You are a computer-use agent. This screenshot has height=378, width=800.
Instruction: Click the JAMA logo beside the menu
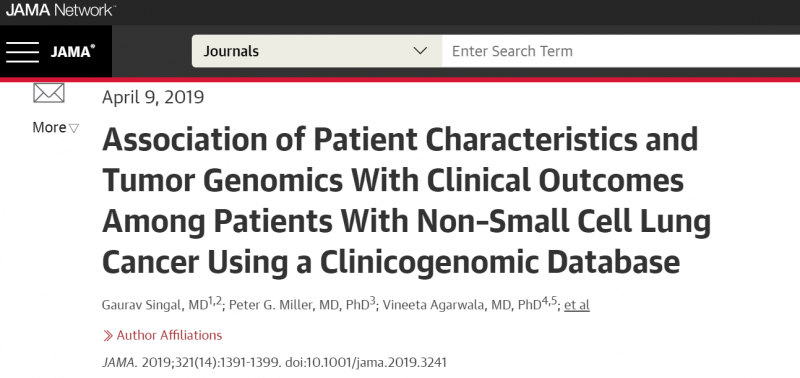(x=72, y=52)
